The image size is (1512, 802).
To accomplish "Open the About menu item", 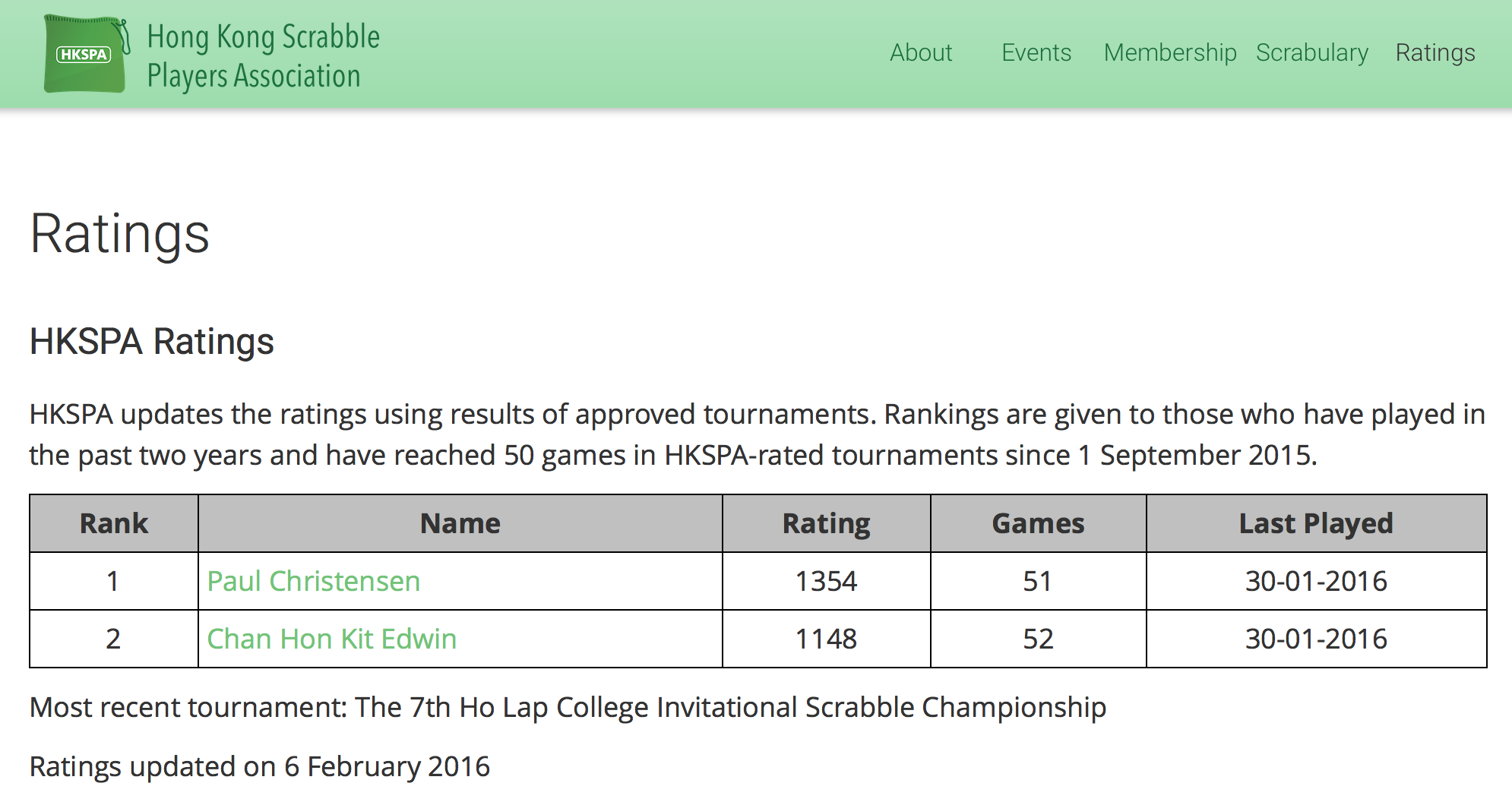I will [x=921, y=52].
